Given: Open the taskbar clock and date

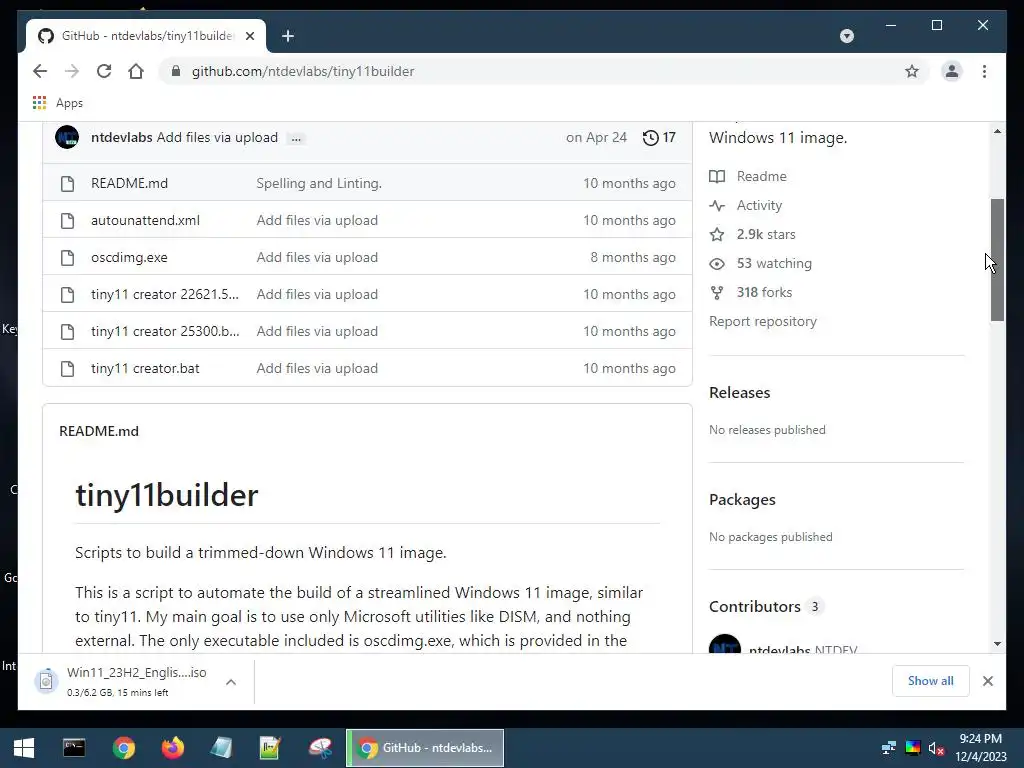Looking at the screenshot, I should [x=981, y=748].
